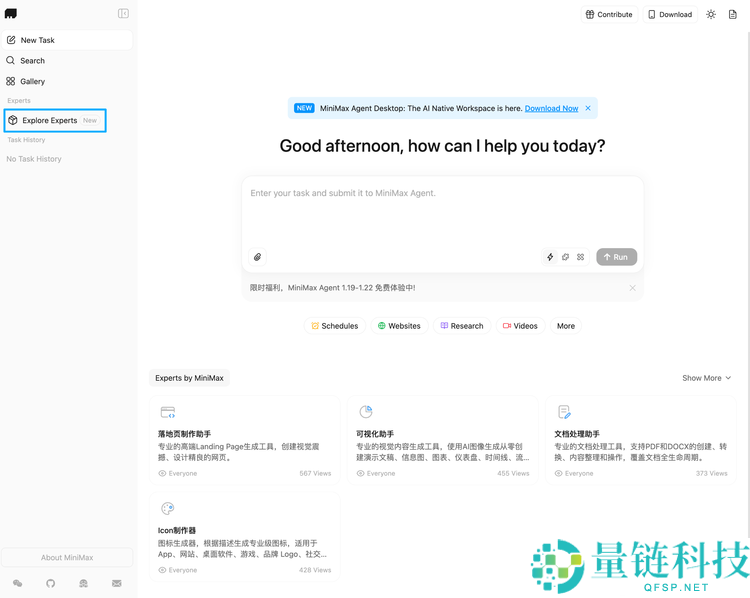
Task: Click '428 Views' text
Action: click(x=315, y=570)
